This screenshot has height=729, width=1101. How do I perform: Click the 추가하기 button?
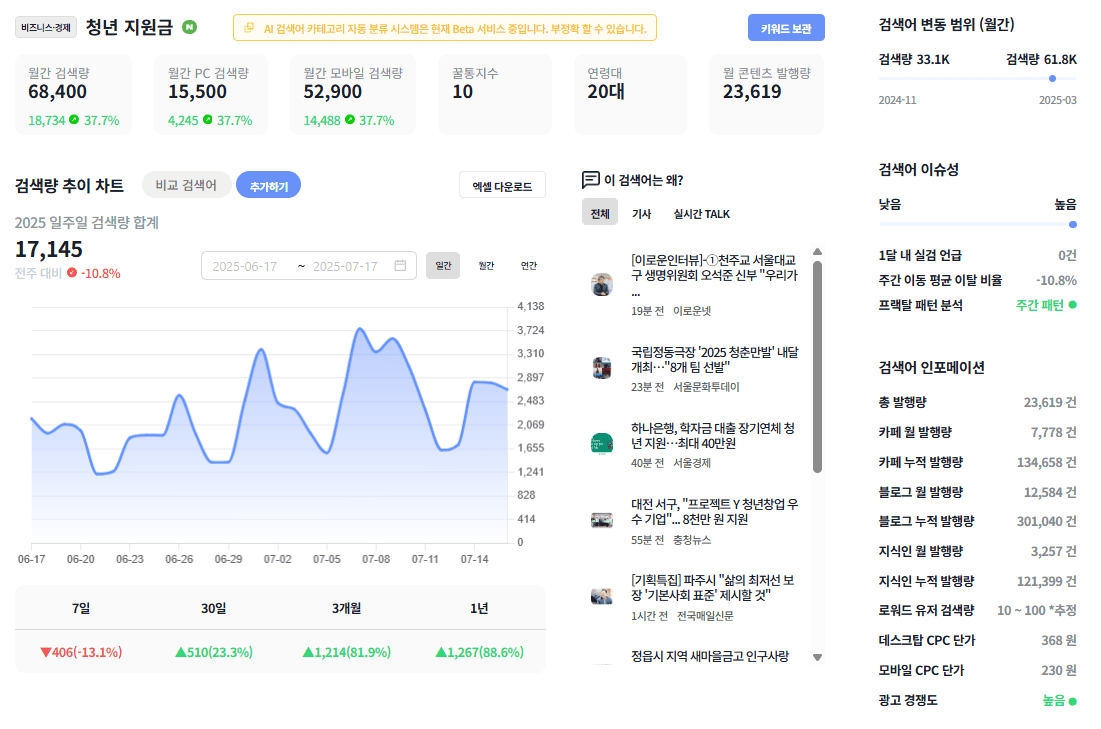click(268, 185)
